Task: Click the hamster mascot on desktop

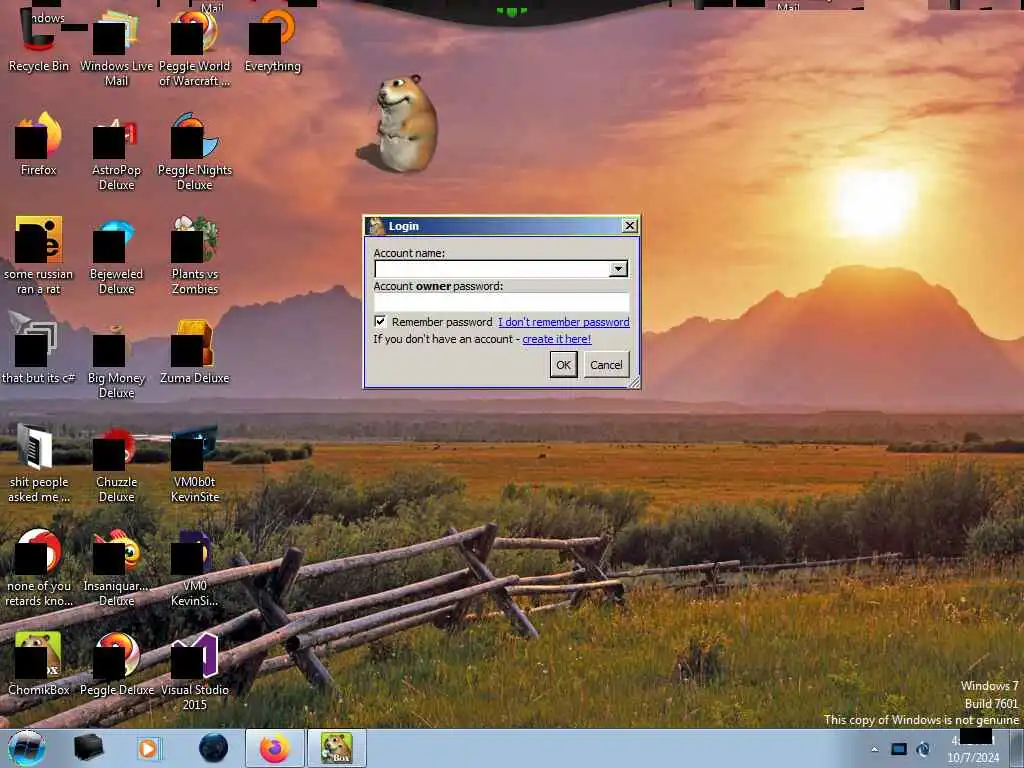Action: 400,124
